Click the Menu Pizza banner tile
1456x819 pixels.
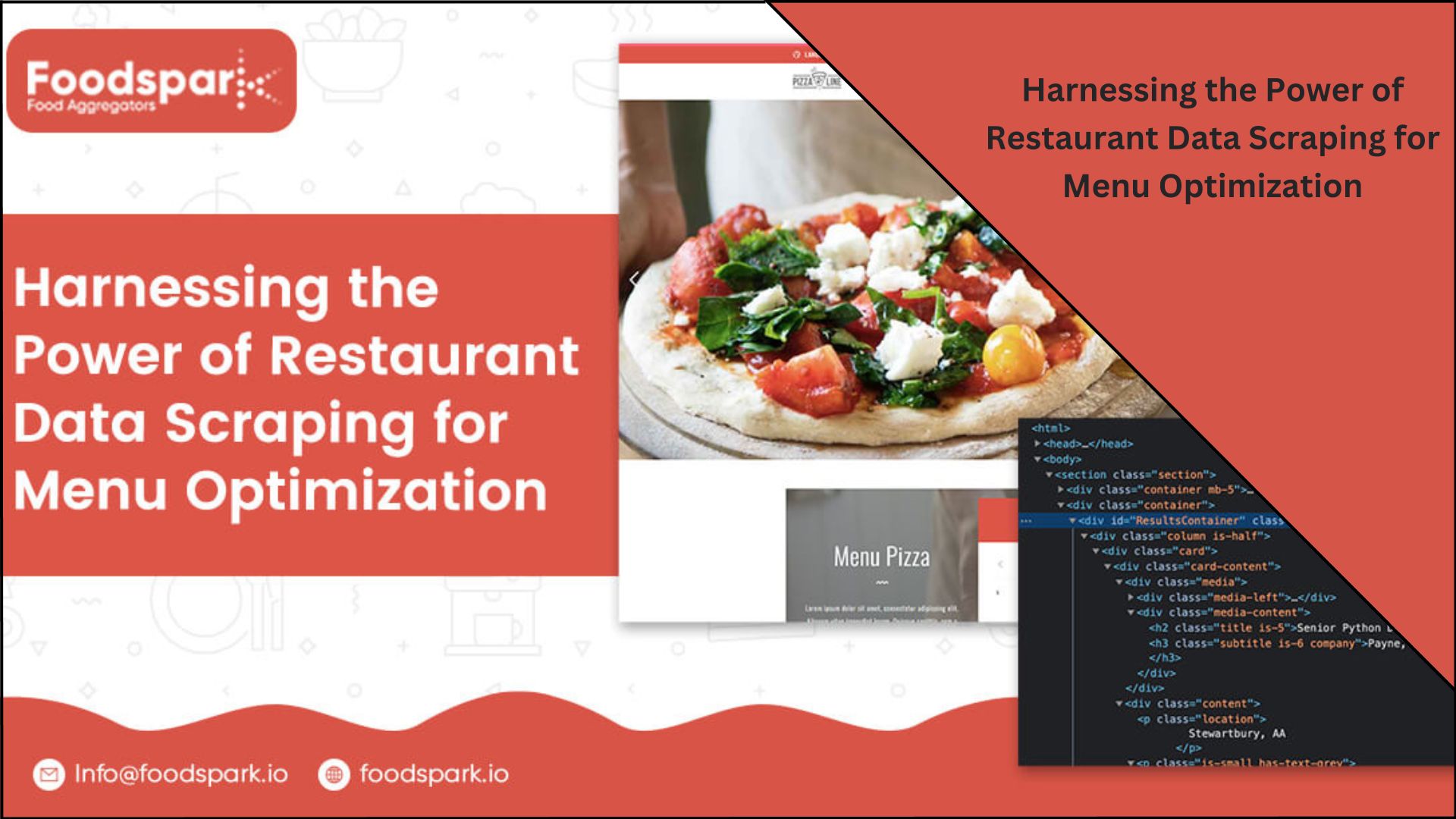[880, 556]
